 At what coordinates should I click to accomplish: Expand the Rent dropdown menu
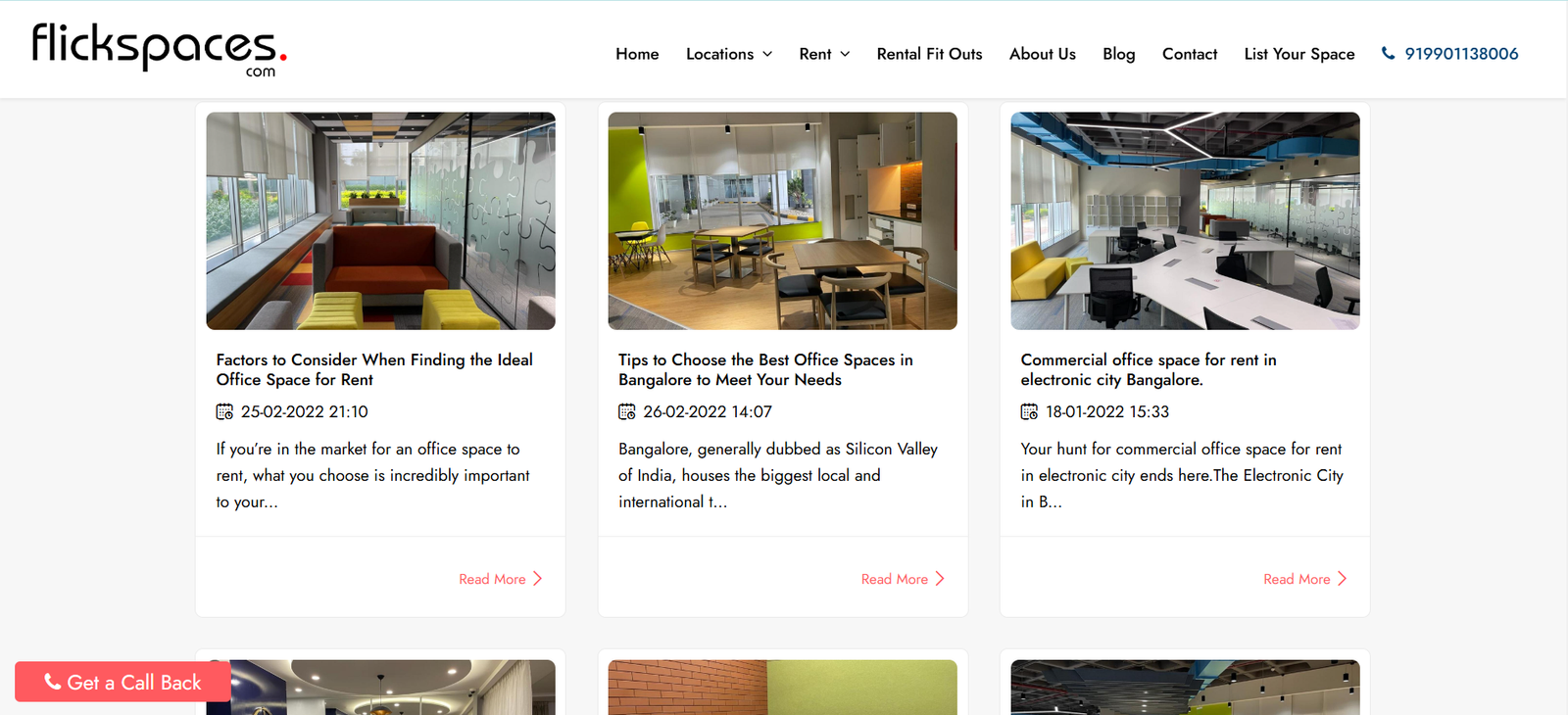pyautogui.click(x=824, y=54)
